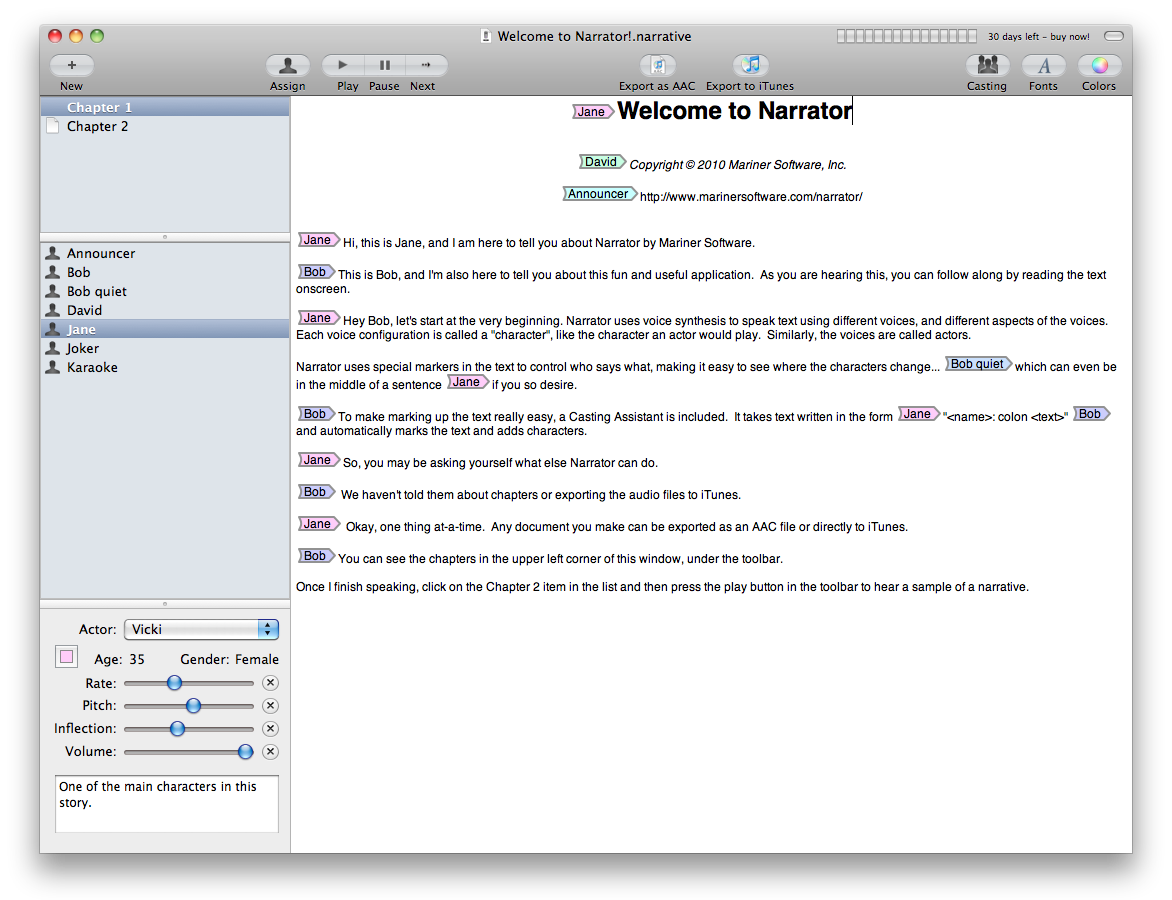
Task: Click the 'Once I finish speaking' paragraph
Action: coord(662,588)
